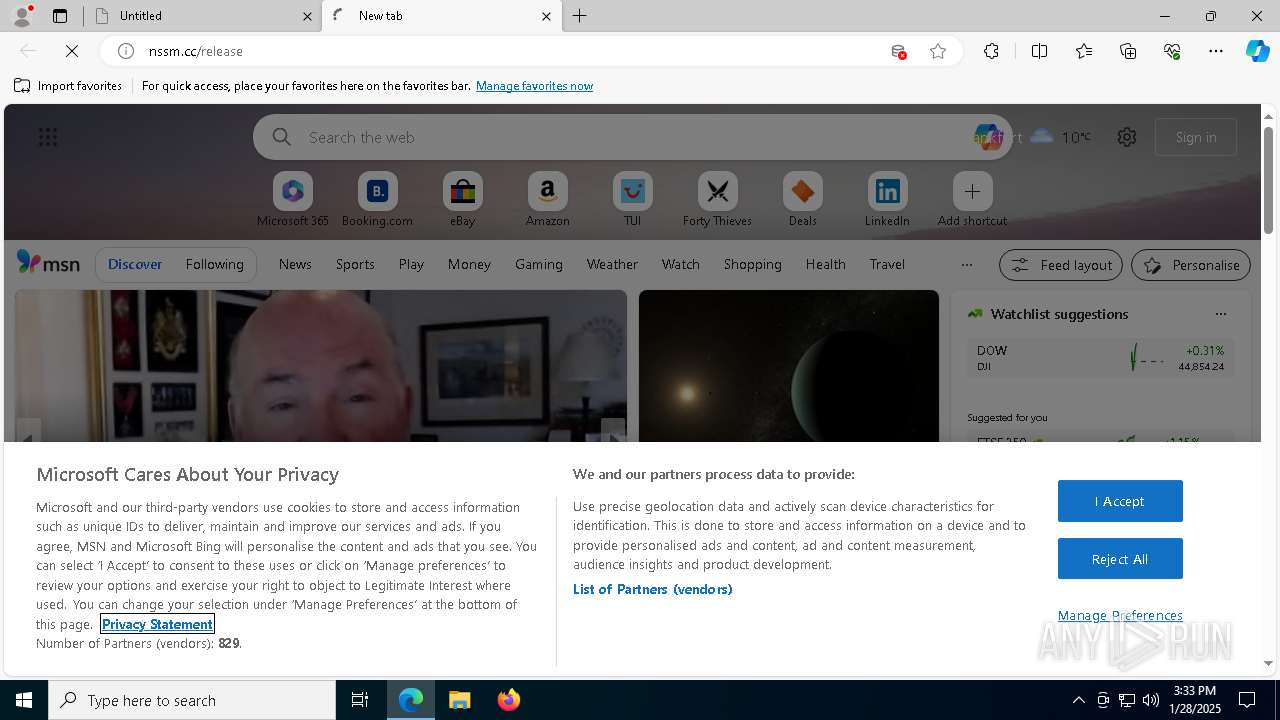Open the Sports category
This screenshot has width=1280, height=720.
pos(355,264)
